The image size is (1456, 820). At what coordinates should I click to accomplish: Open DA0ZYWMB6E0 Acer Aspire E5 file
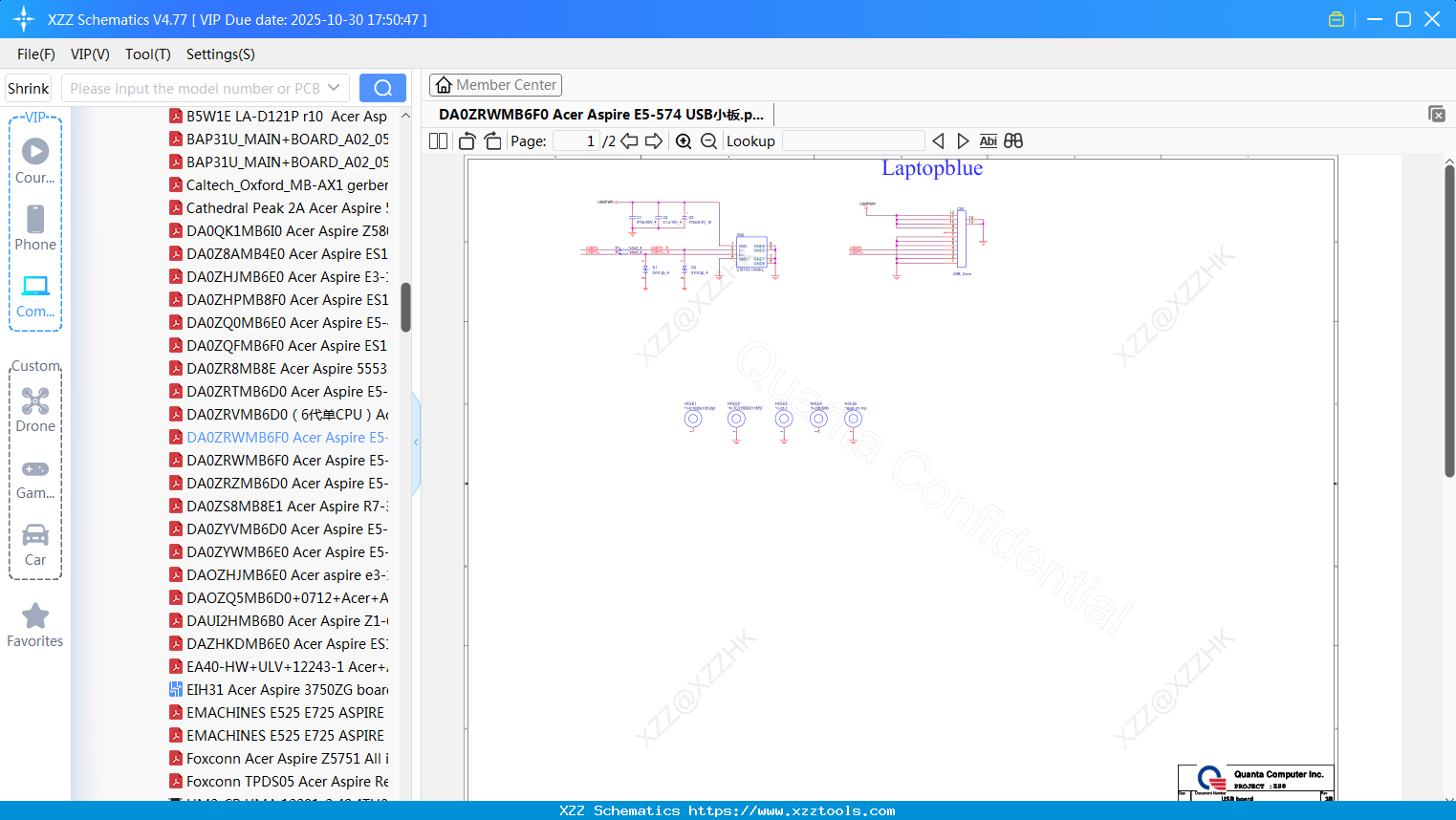click(278, 551)
